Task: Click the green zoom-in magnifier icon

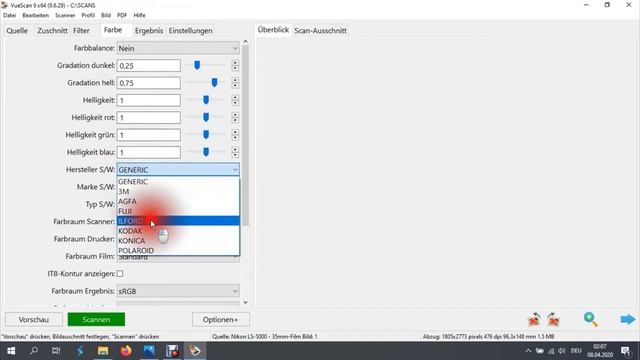Action: coord(591,319)
